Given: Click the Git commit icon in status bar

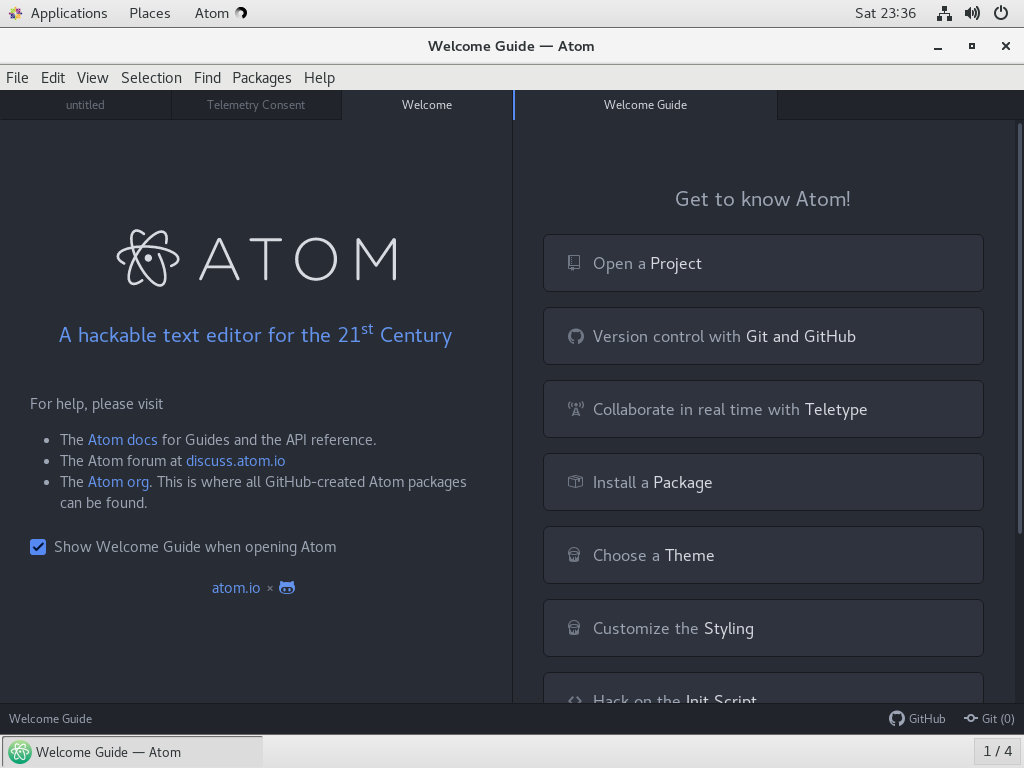Looking at the screenshot, I should [x=970, y=718].
